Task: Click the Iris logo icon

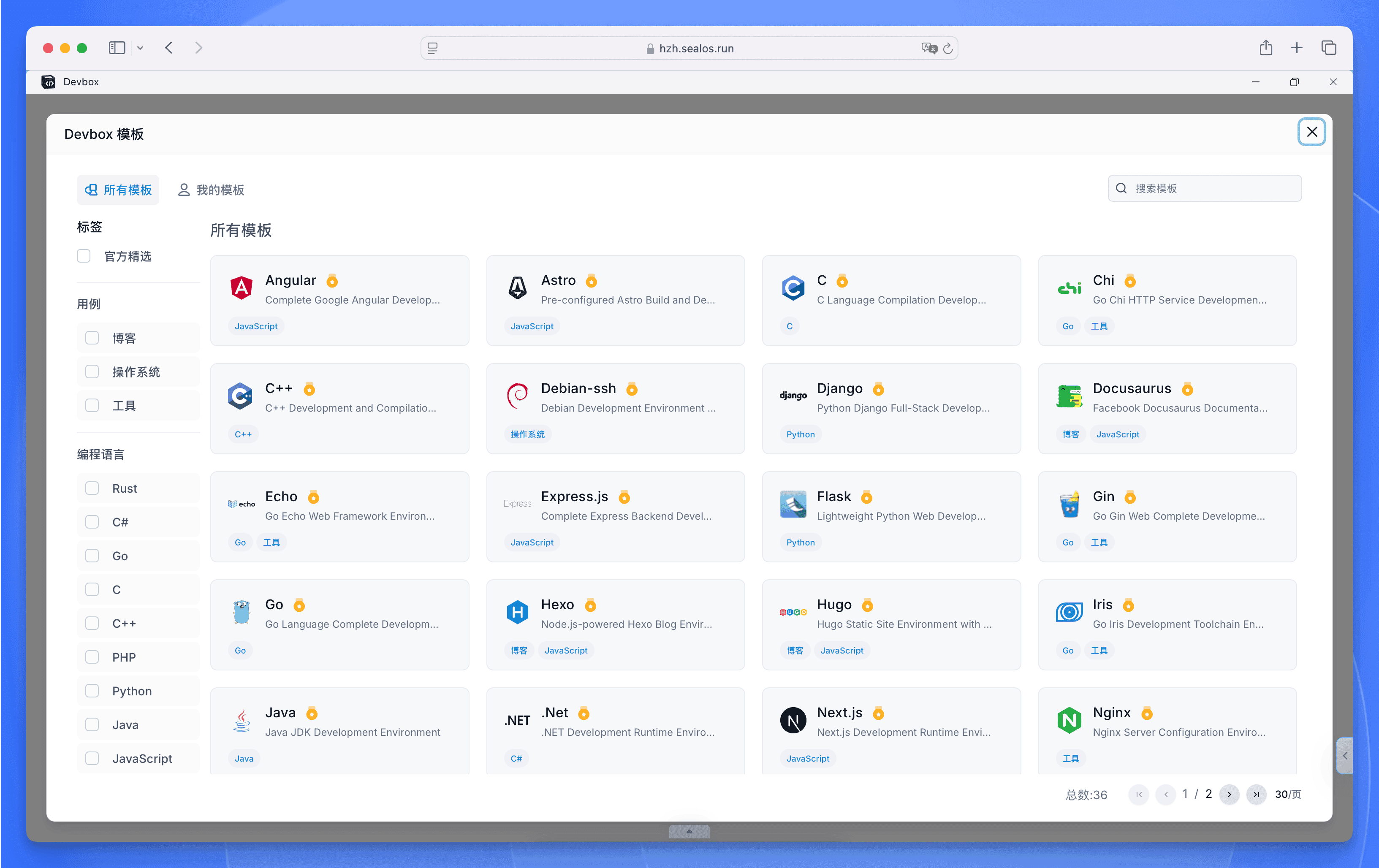Action: [x=1069, y=612]
